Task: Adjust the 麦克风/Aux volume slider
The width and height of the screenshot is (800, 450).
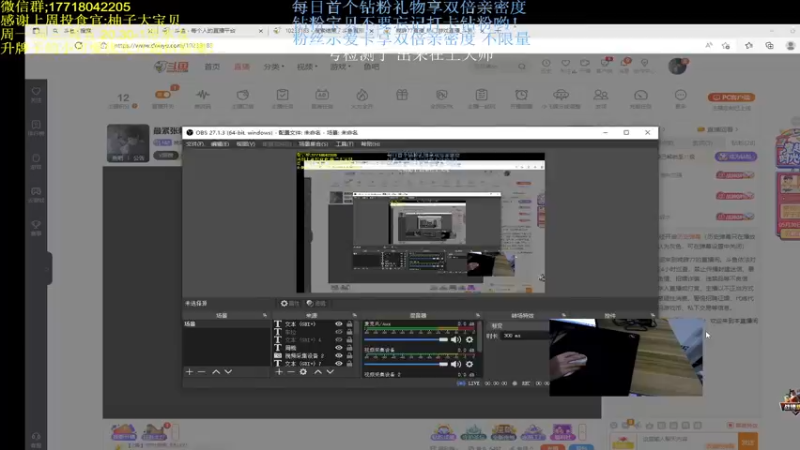Action: 406,340
